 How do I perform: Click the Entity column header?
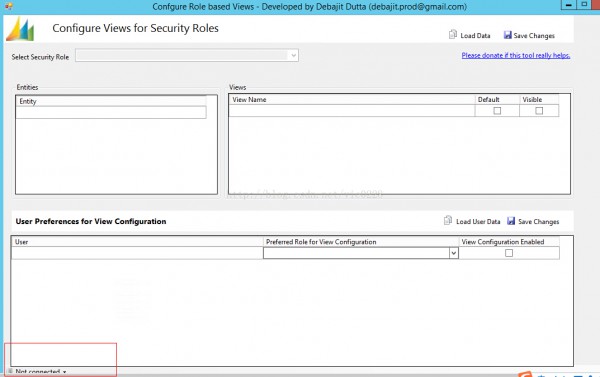coord(111,101)
